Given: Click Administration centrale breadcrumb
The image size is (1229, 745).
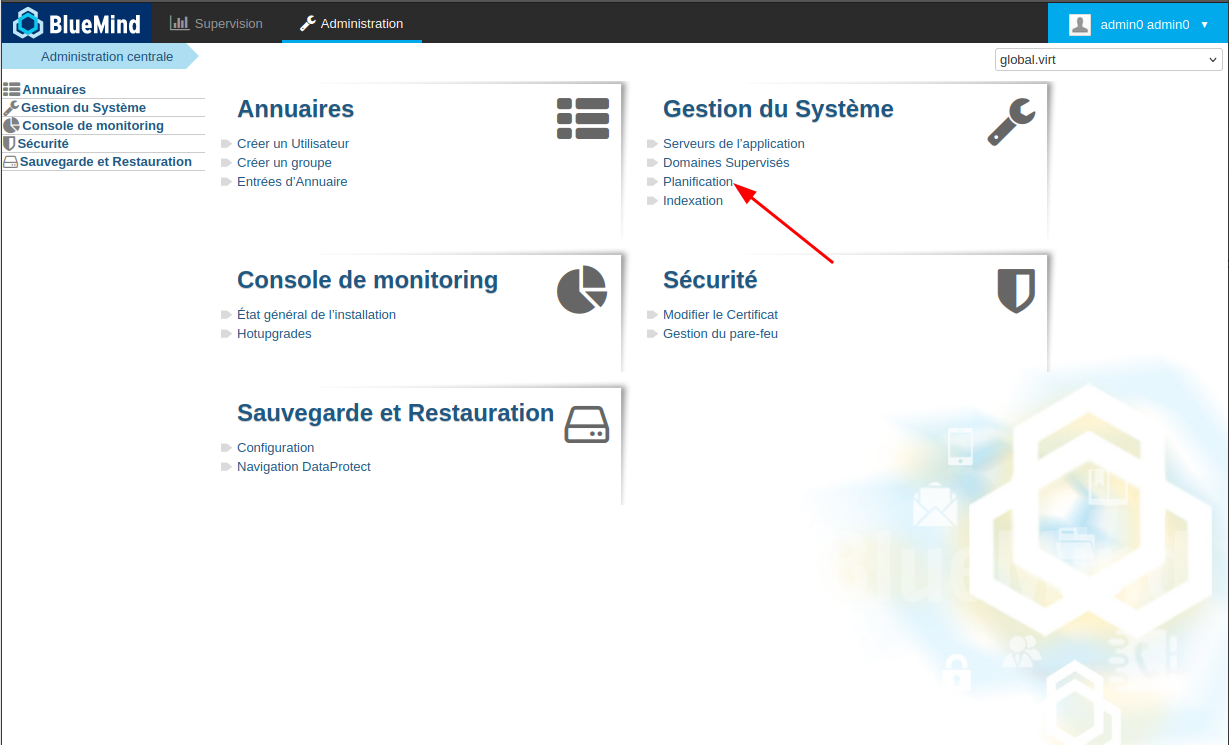Looking at the screenshot, I should click(107, 57).
